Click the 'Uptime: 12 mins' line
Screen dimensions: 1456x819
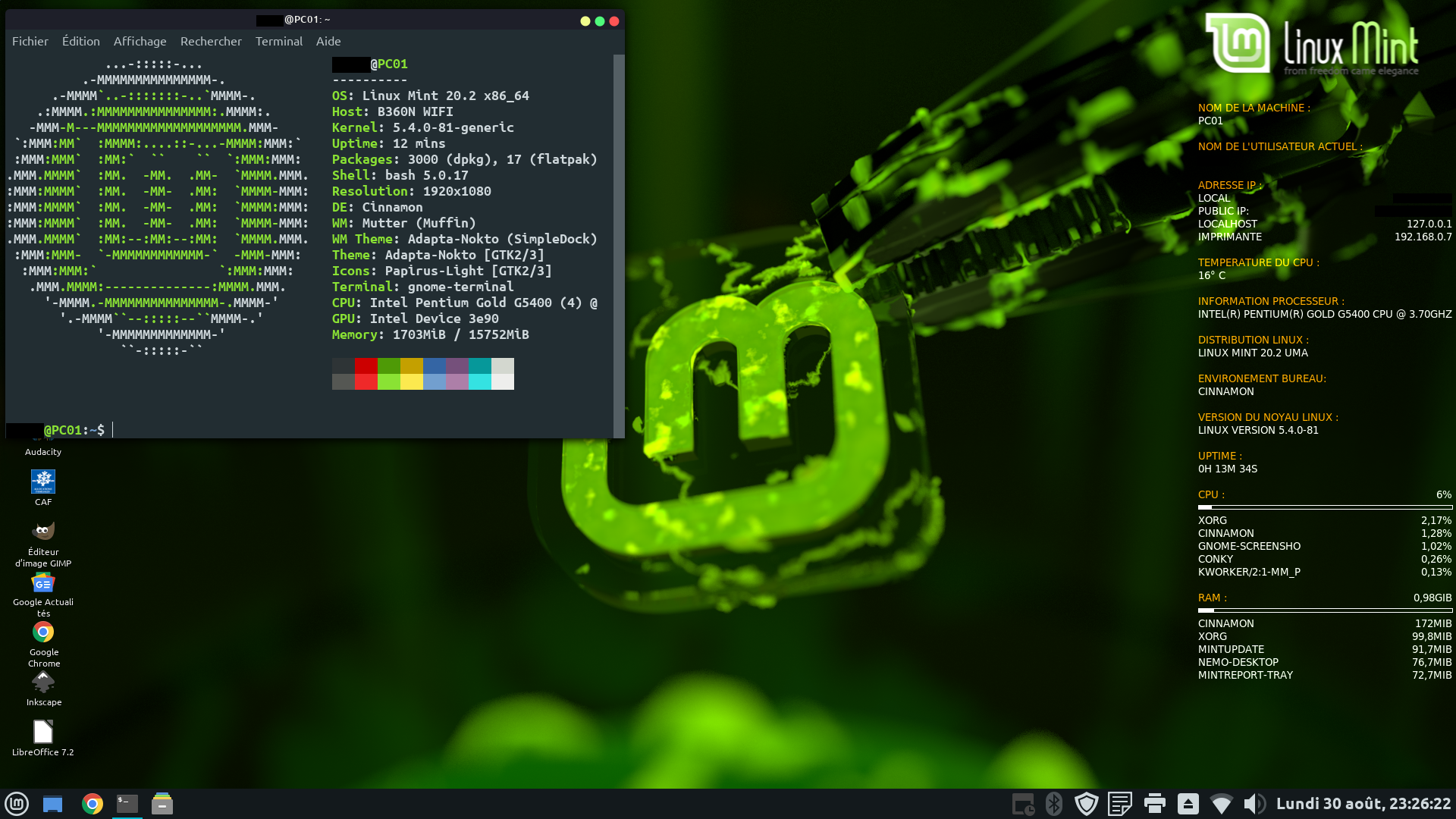point(389,143)
